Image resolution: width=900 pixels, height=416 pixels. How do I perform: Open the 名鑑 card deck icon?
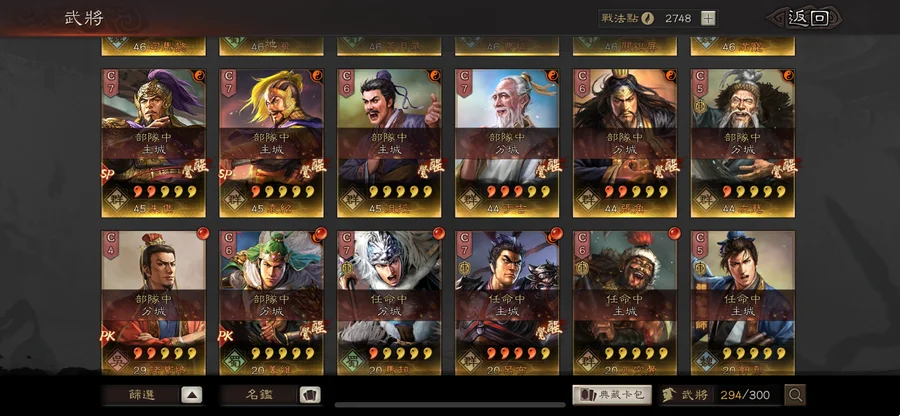(x=310, y=395)
